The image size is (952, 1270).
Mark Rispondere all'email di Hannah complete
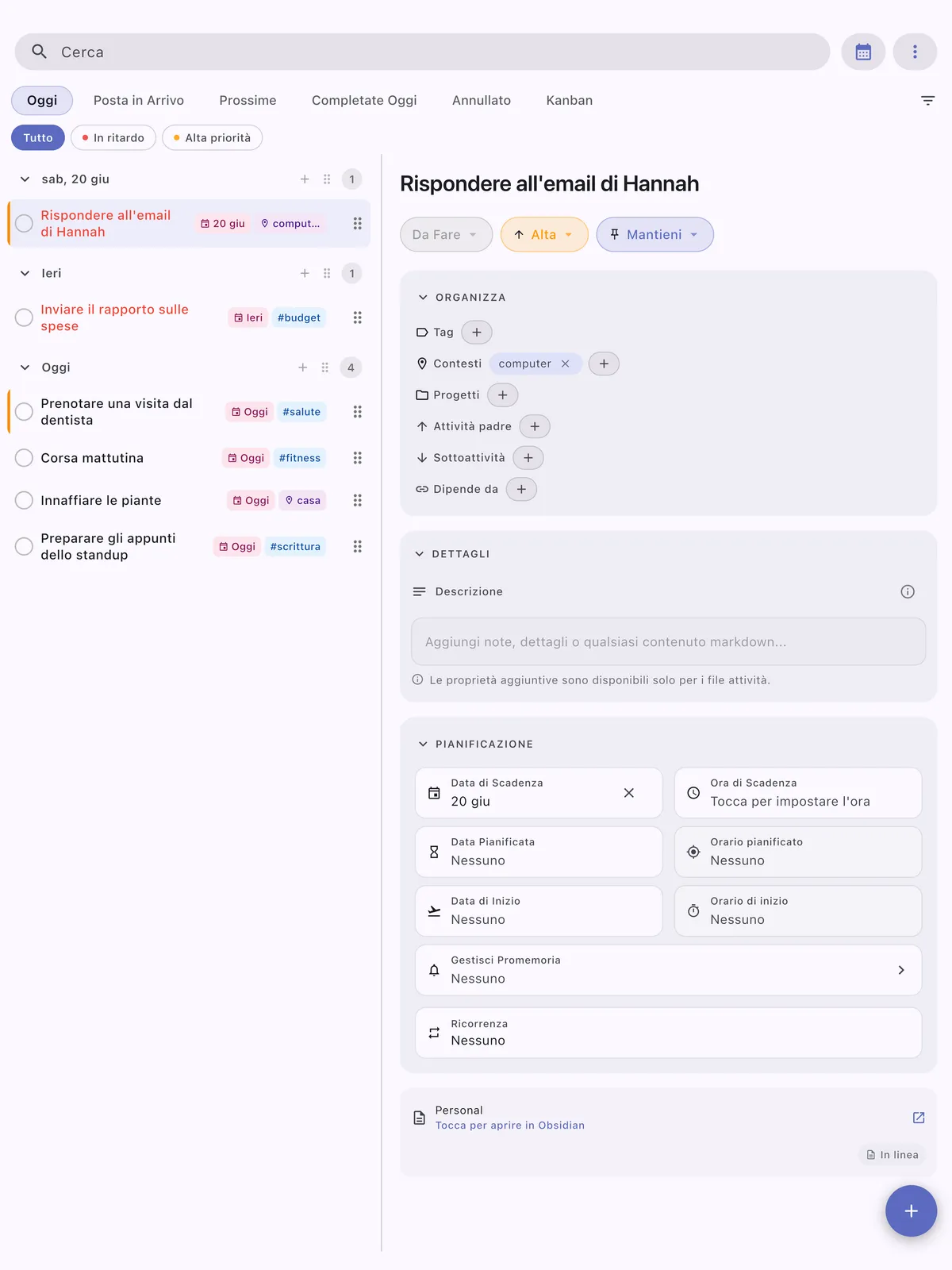pyautogui.click(x=25, y=224)
